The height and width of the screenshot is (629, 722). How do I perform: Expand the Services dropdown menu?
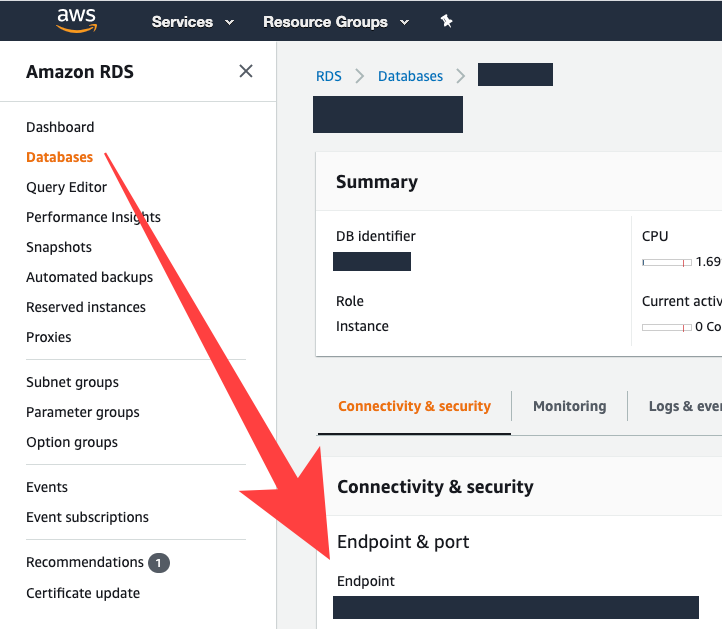click(x=192, y=22)
